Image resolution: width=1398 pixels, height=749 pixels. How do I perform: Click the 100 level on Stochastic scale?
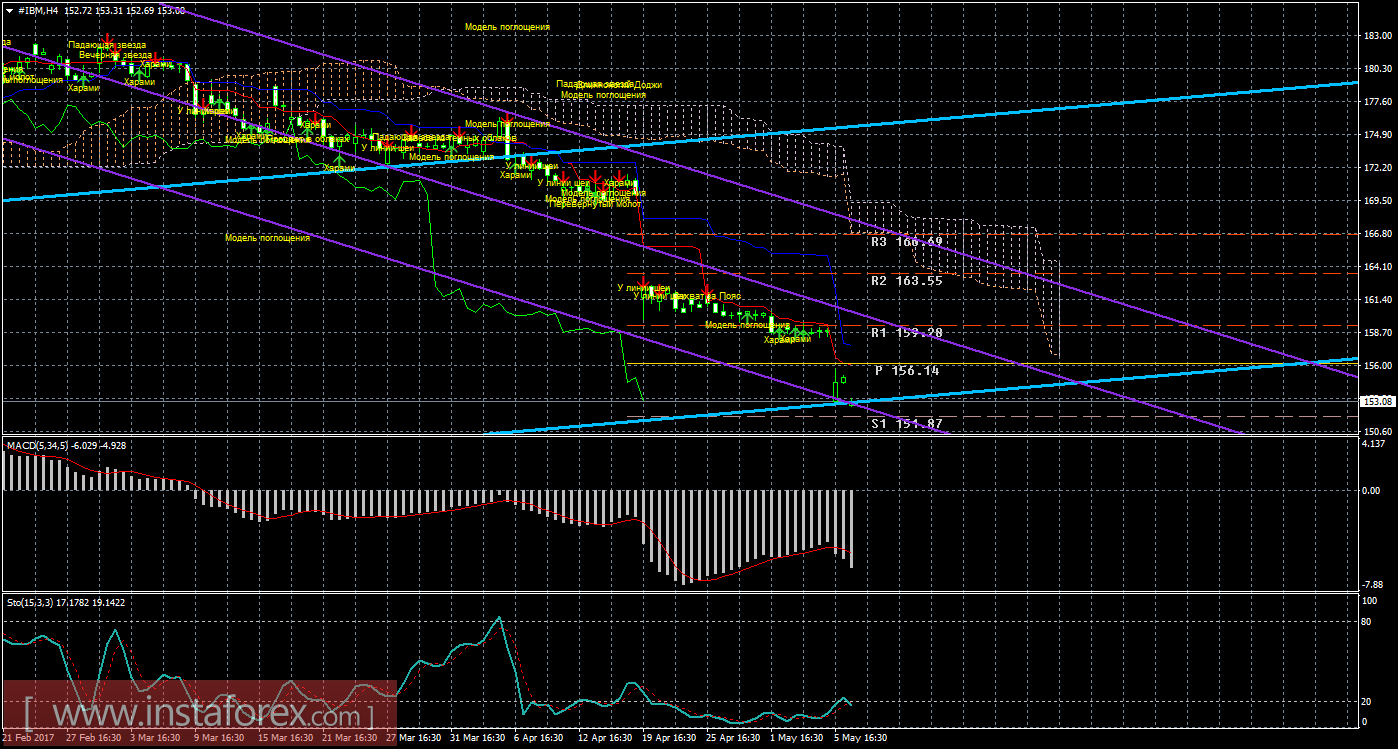point(1371,601)
